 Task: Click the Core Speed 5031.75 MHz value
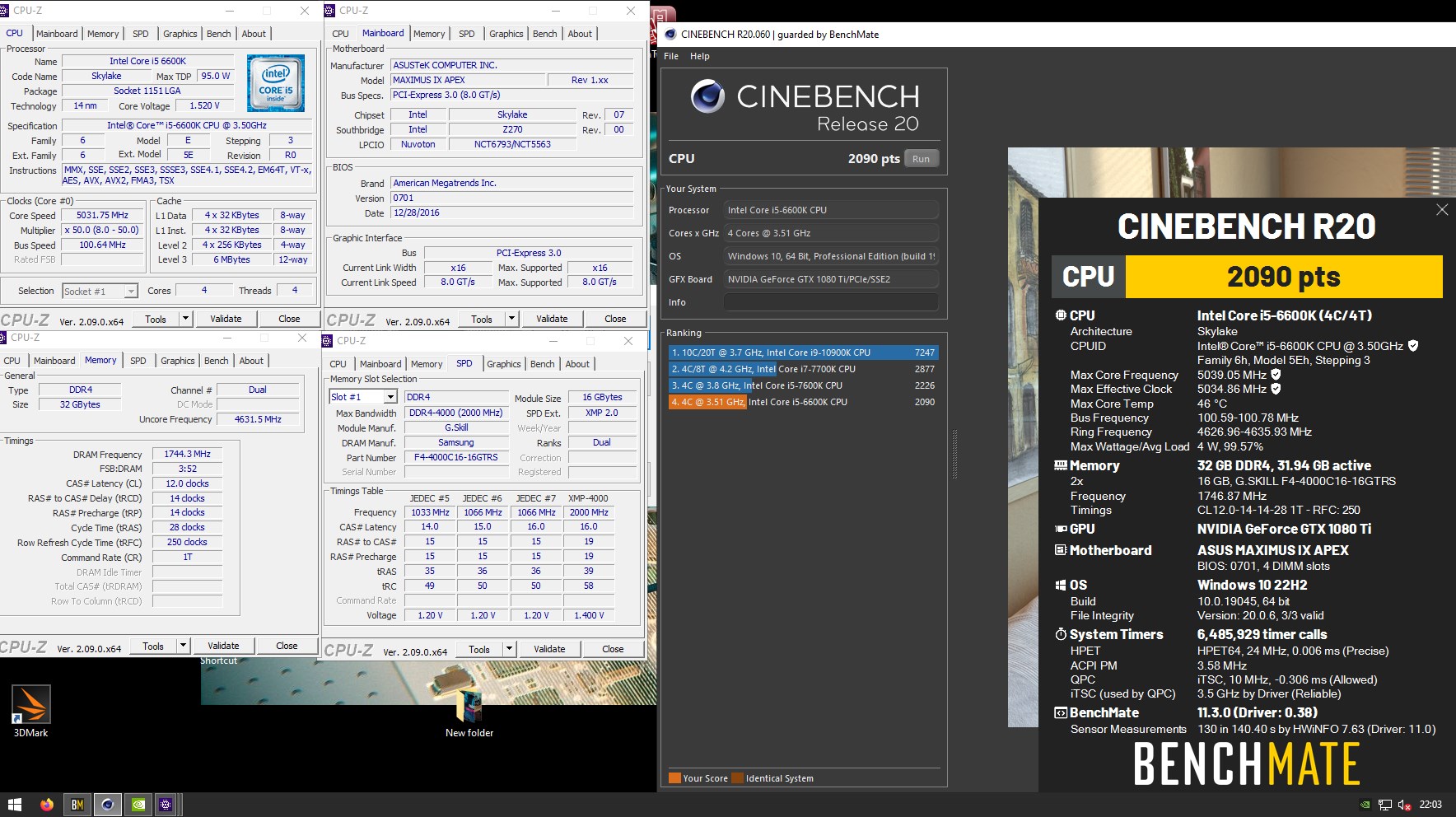tap(103, 216)
